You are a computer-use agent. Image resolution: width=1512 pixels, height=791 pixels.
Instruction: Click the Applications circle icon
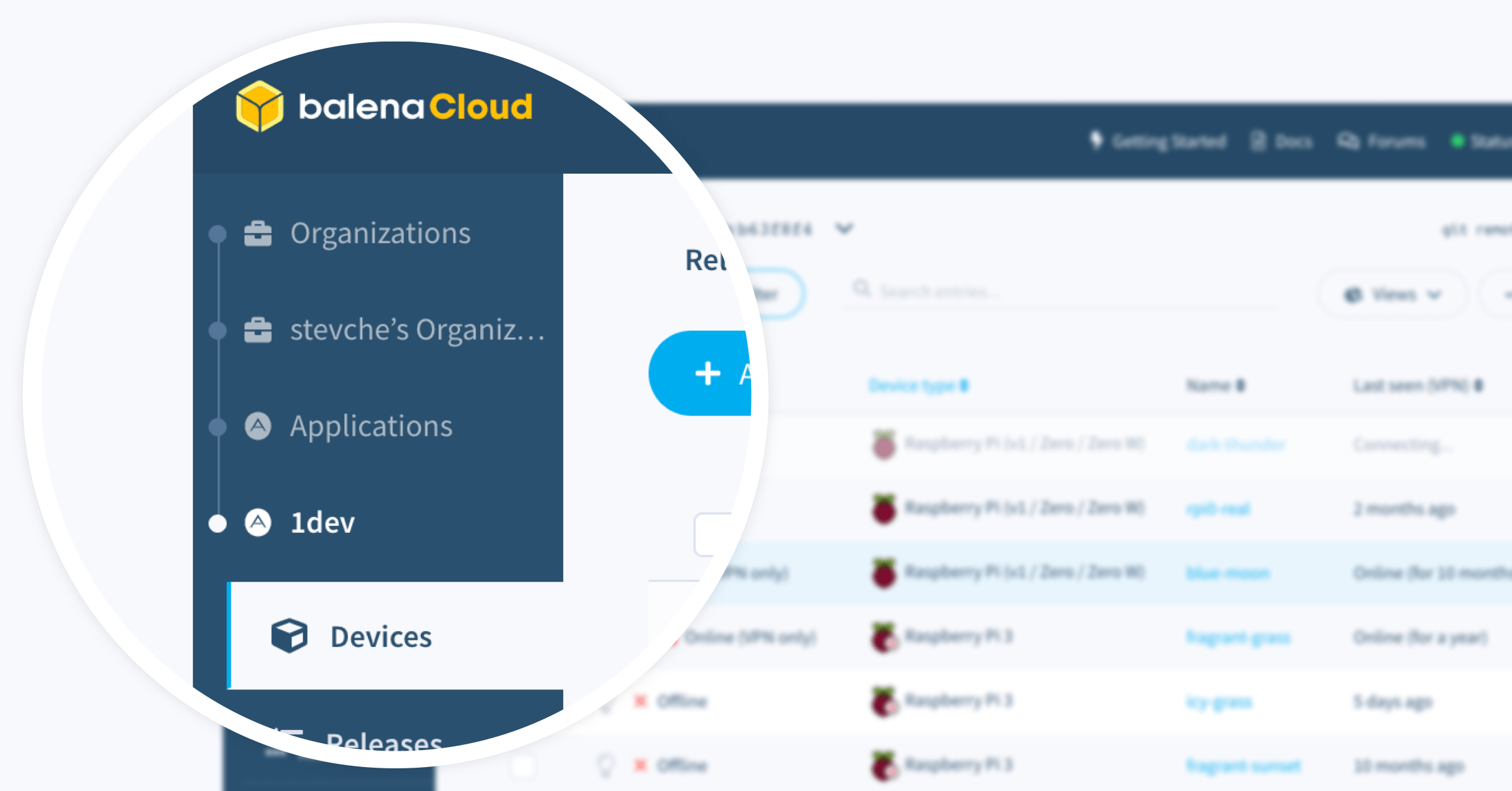pyautogui.click(x=258, y=426)
